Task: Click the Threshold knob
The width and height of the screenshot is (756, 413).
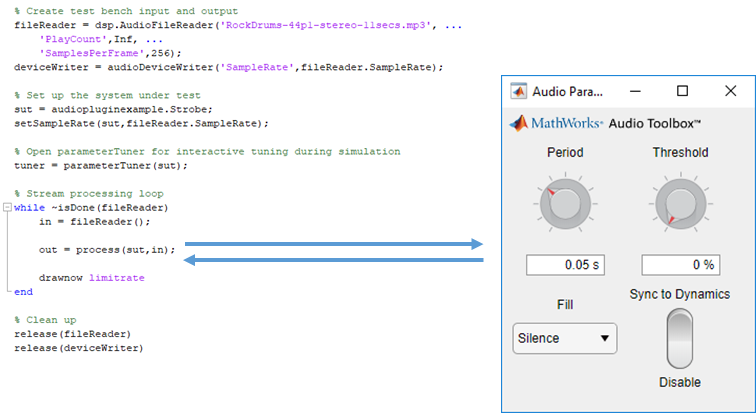Action: click(680, 203)
